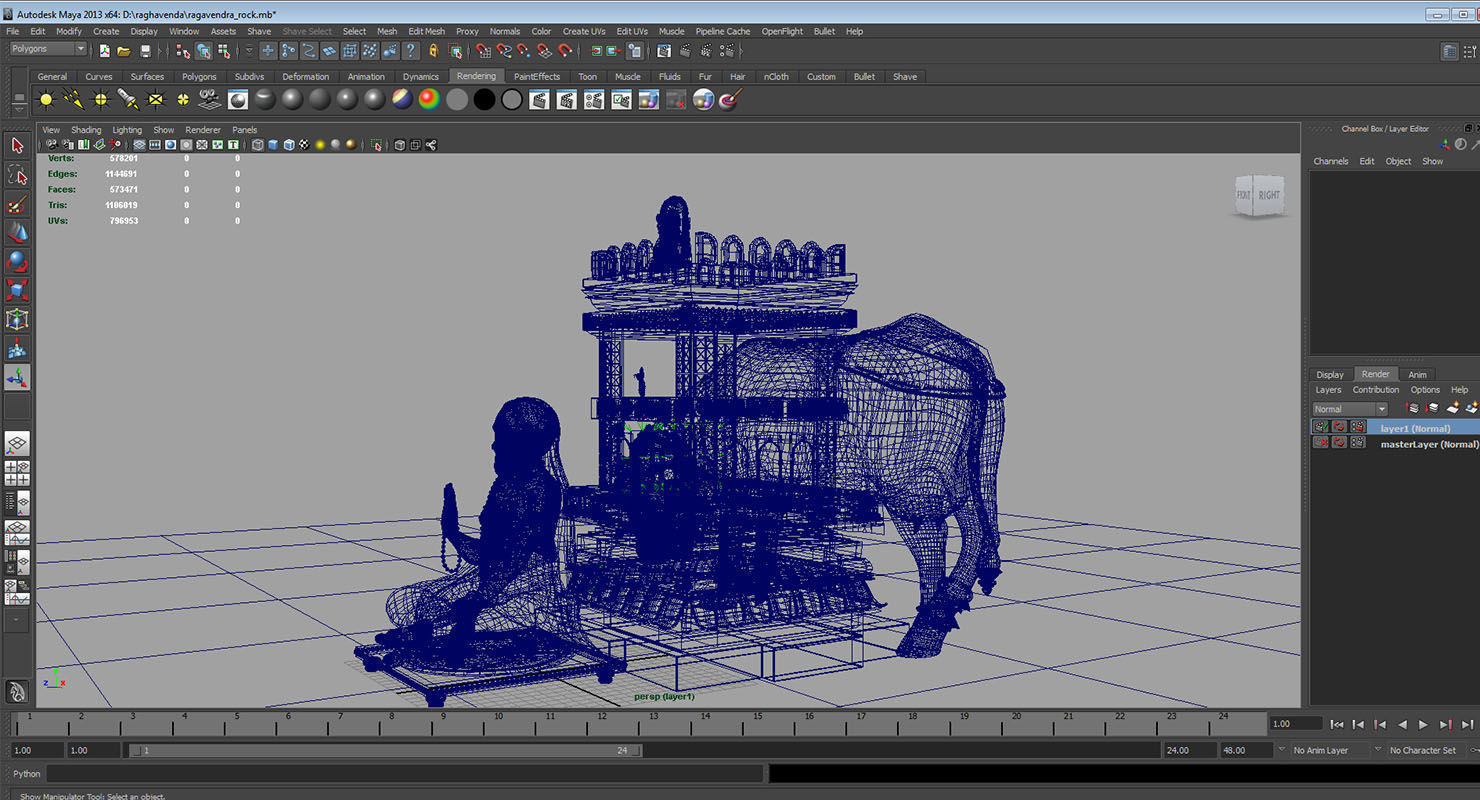
Task: Toggle textured display checker icon in viewport
Action: pos(304,145)
